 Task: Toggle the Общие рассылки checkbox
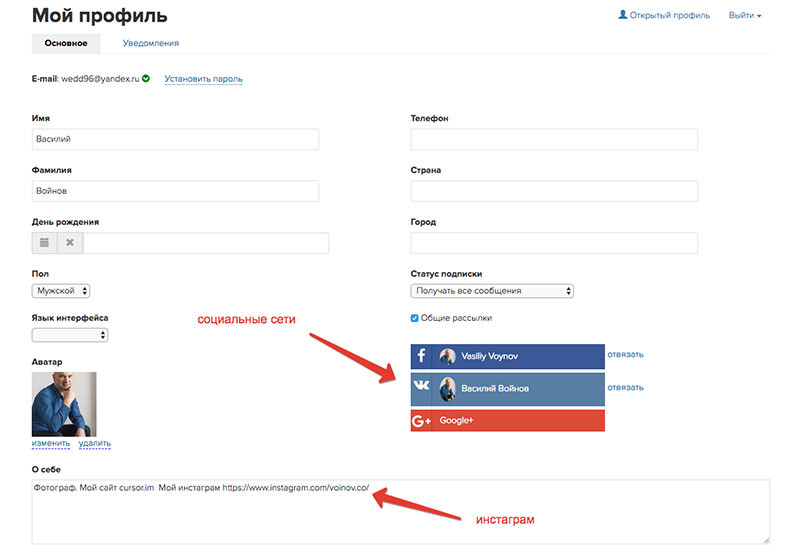coord(415,318)
